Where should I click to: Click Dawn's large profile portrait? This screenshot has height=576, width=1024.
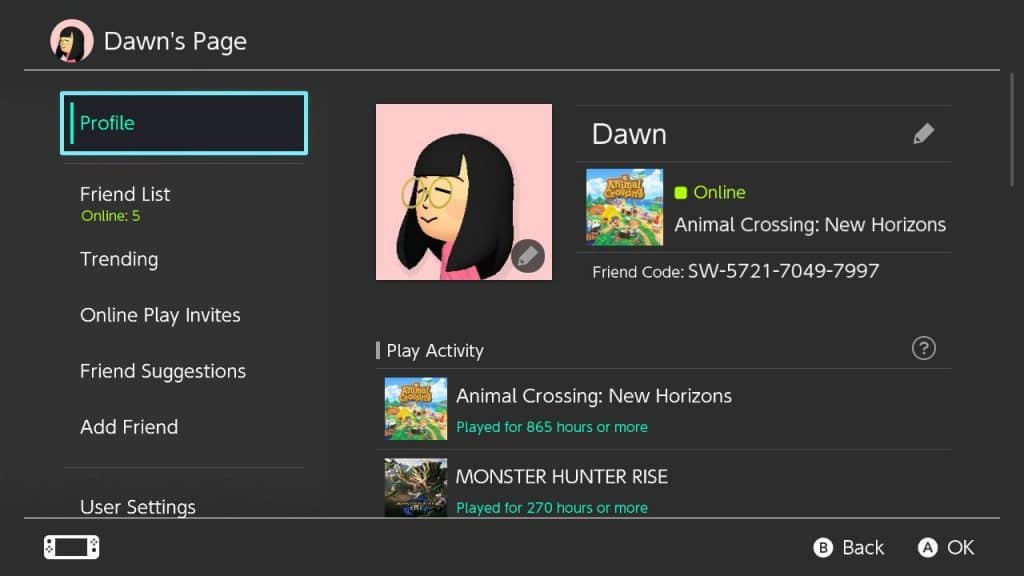(463, 191)
